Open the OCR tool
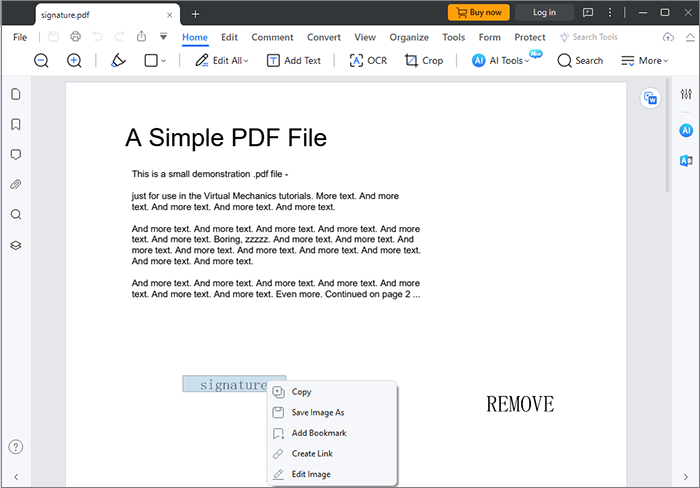 [x=367, y=61]
